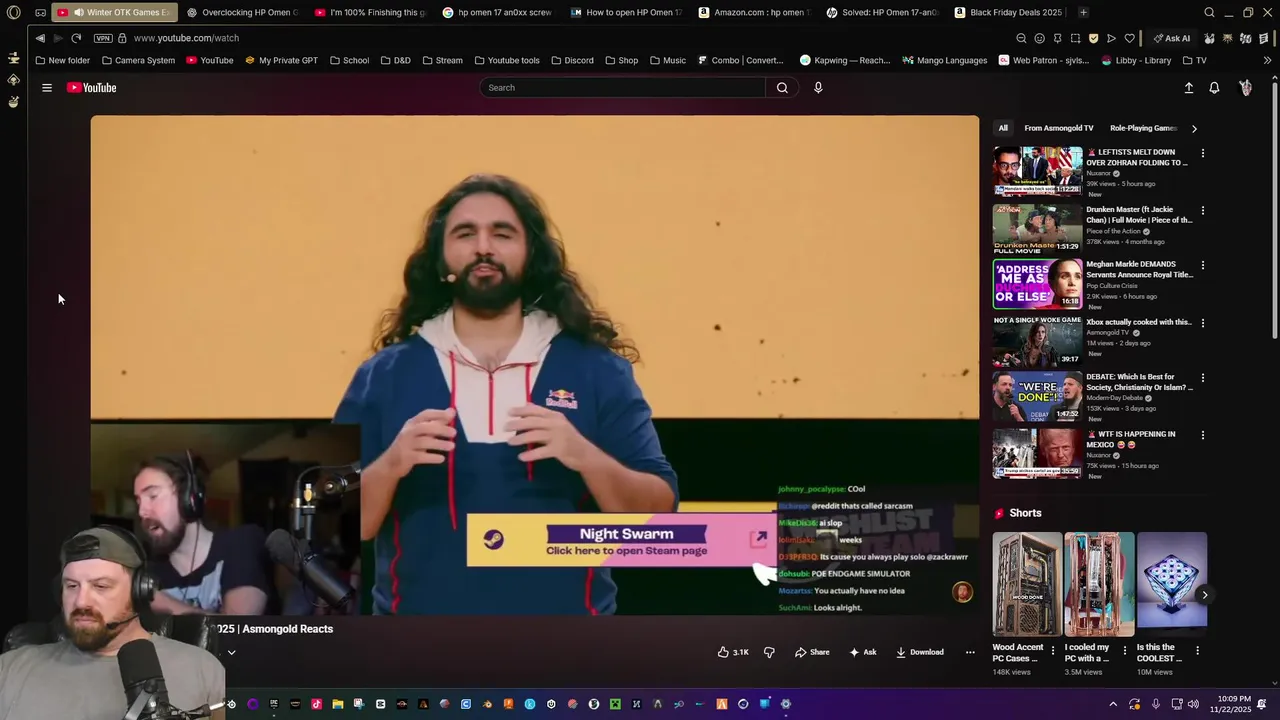Click the shield ad-blocker icon in address bar
This screenshot has height=720, width=1280.
pos(1093,38)
